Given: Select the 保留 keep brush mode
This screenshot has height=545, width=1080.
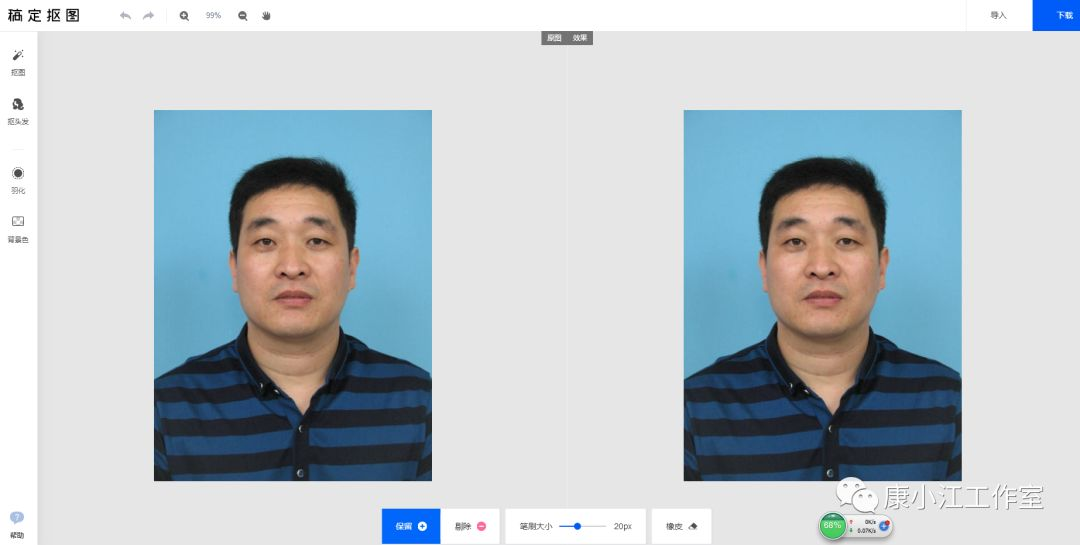Looking at the screenshot, I should tap(411, 526).
